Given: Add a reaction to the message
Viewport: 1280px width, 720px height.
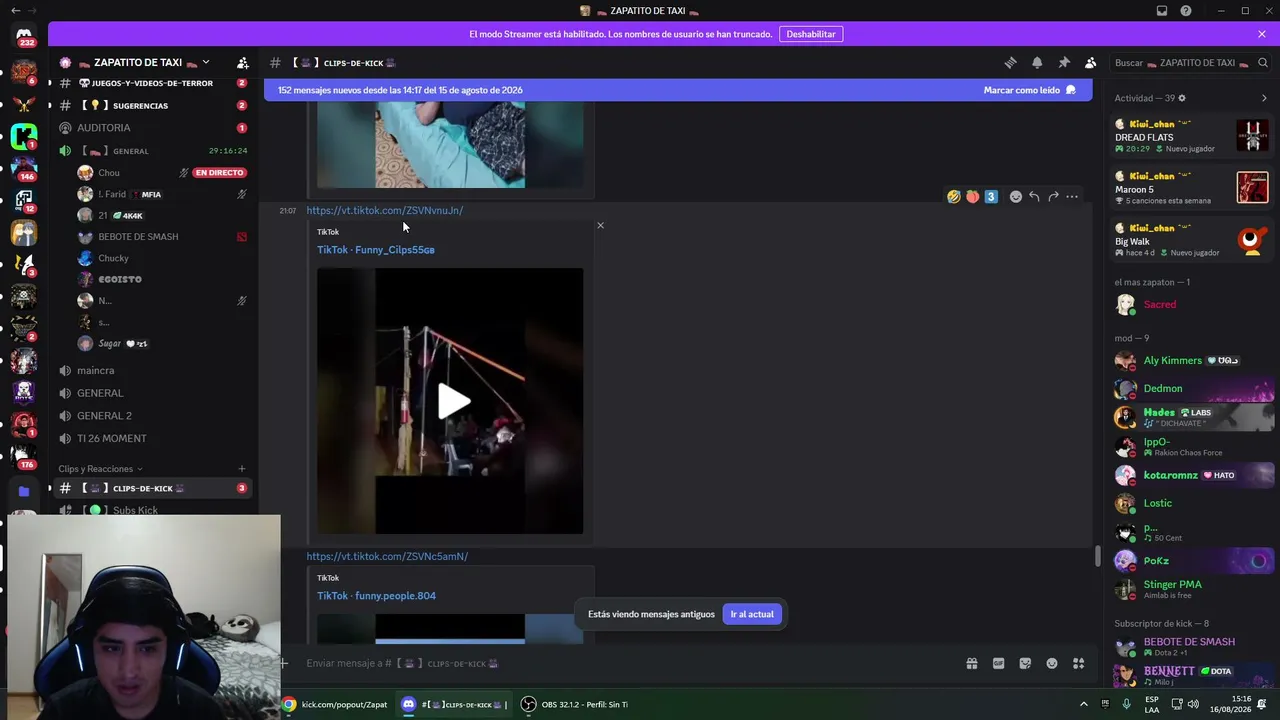Looking at the screenshot, I should pyautogui.click(x=1016, y=197).
